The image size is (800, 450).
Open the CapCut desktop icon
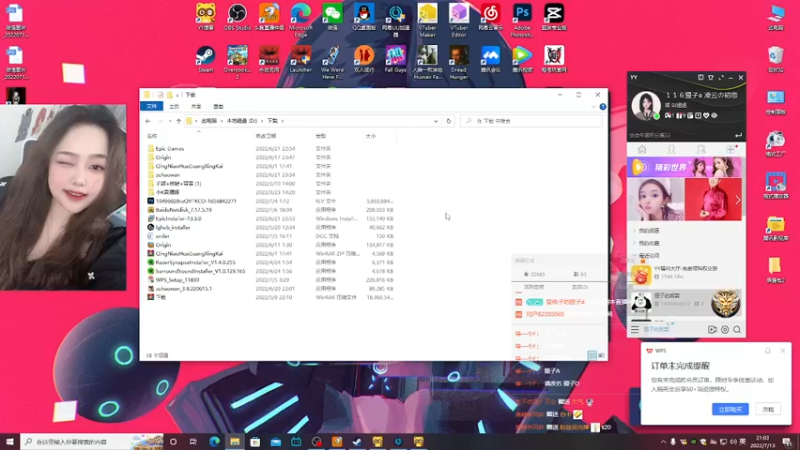pos(554,17)
